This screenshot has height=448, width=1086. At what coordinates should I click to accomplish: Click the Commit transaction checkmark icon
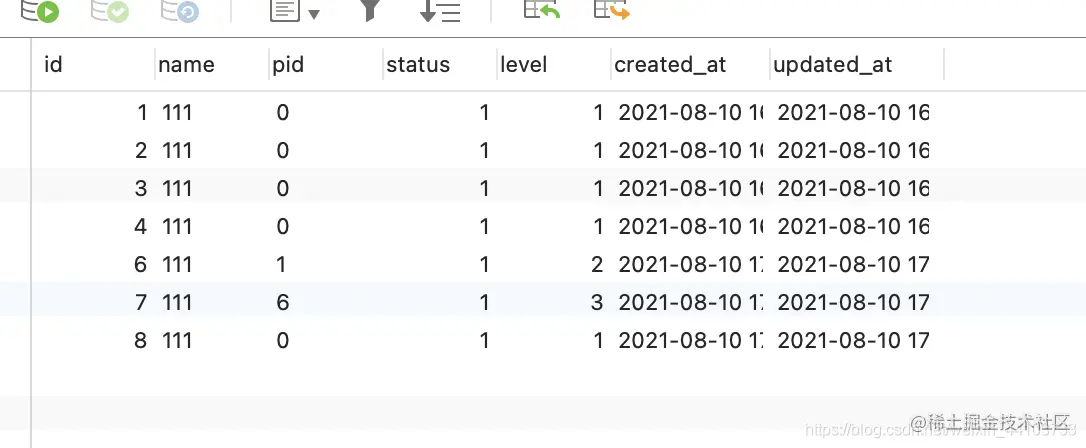110,10
